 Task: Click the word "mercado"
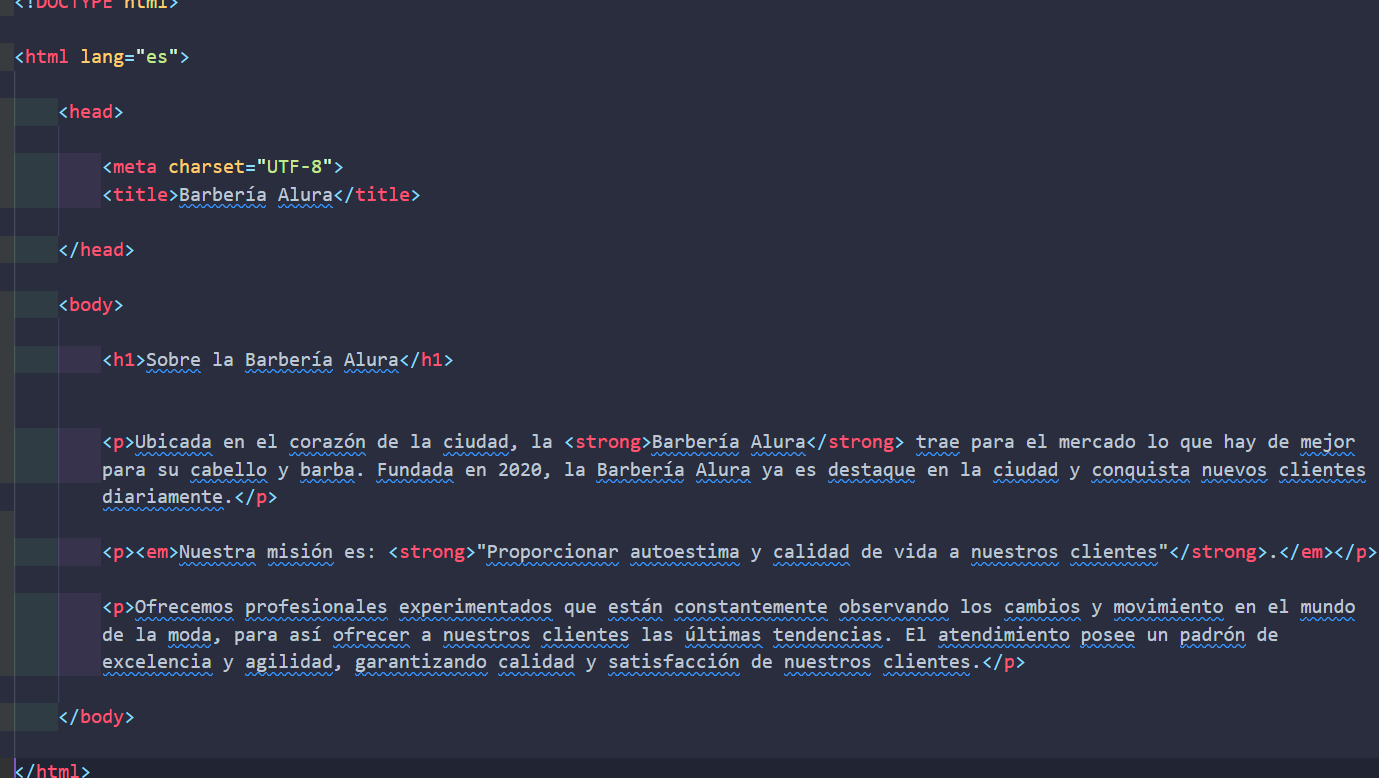[x=1096, y=442]
